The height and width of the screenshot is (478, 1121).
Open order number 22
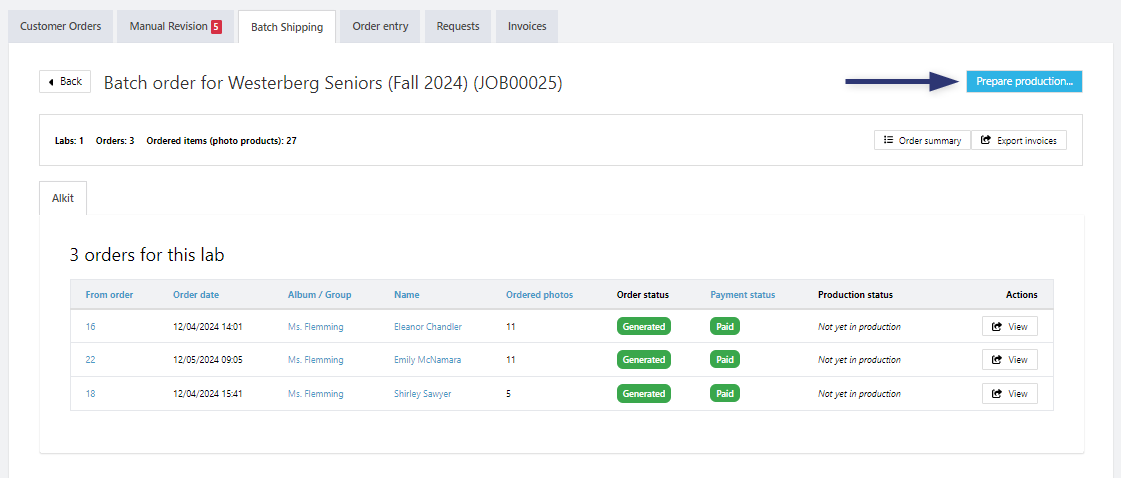click(x=90, y=359)
